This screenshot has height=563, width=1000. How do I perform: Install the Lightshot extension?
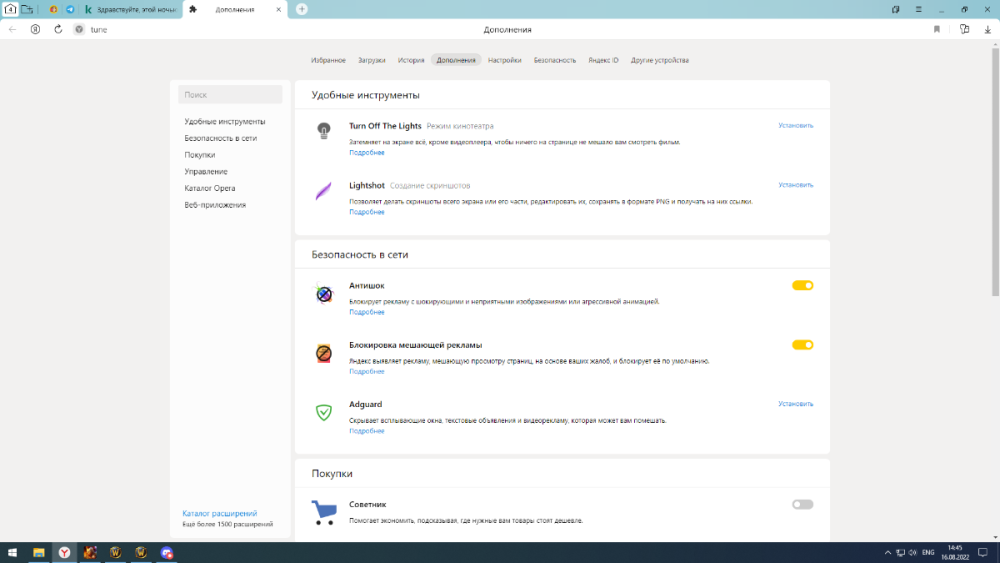click(x=796, y=185)
